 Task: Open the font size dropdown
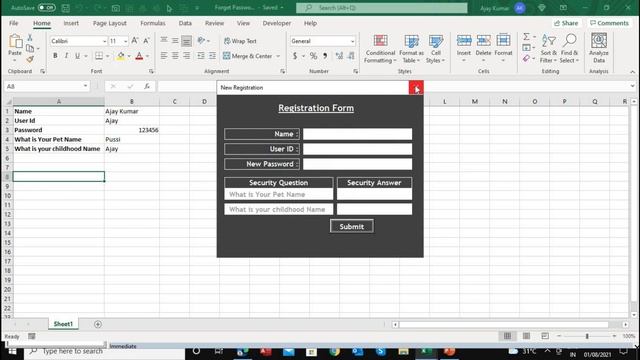[x=125, y=41]
